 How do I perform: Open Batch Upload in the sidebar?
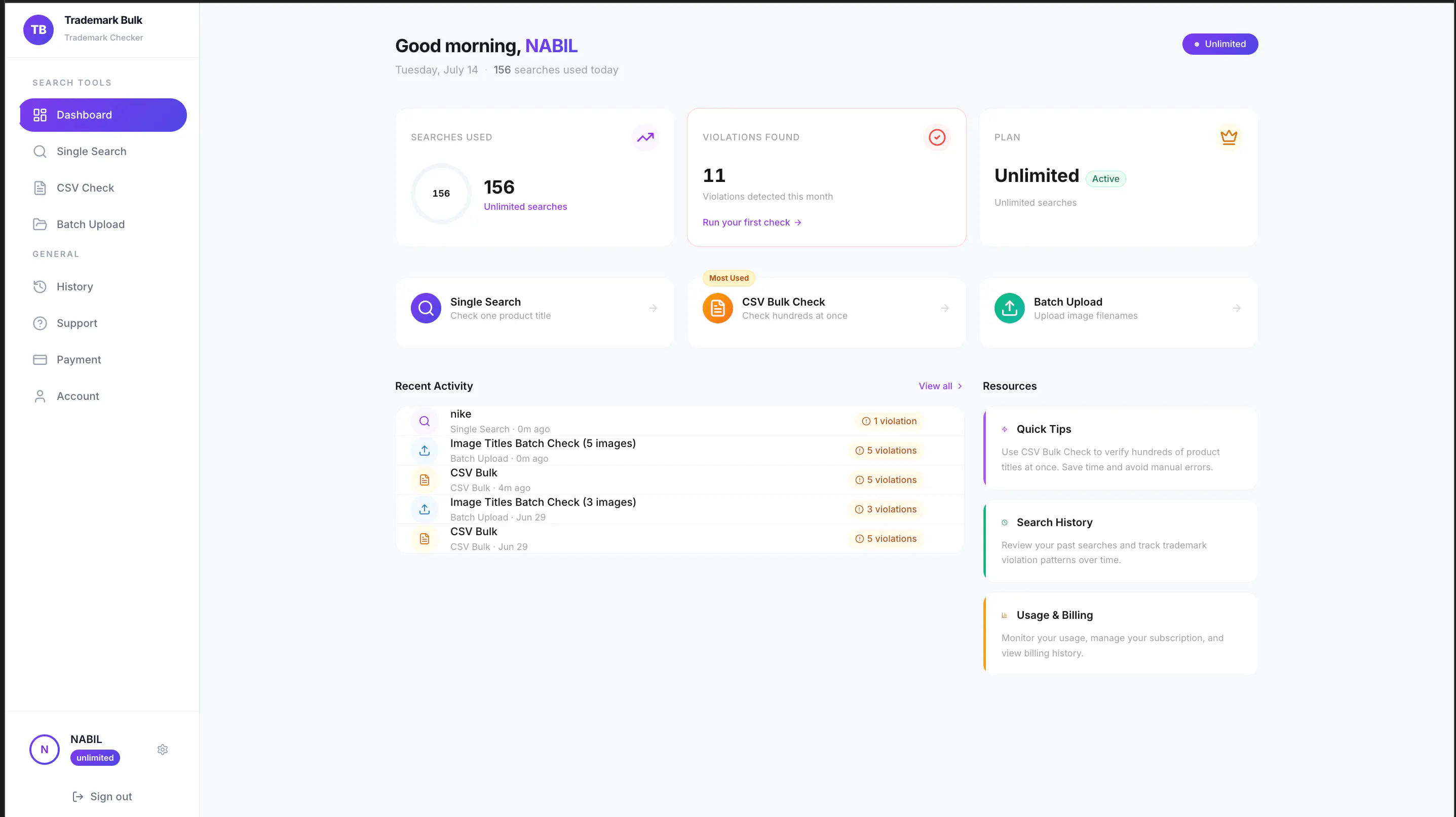pyautogui.click(x=103, y=225)
